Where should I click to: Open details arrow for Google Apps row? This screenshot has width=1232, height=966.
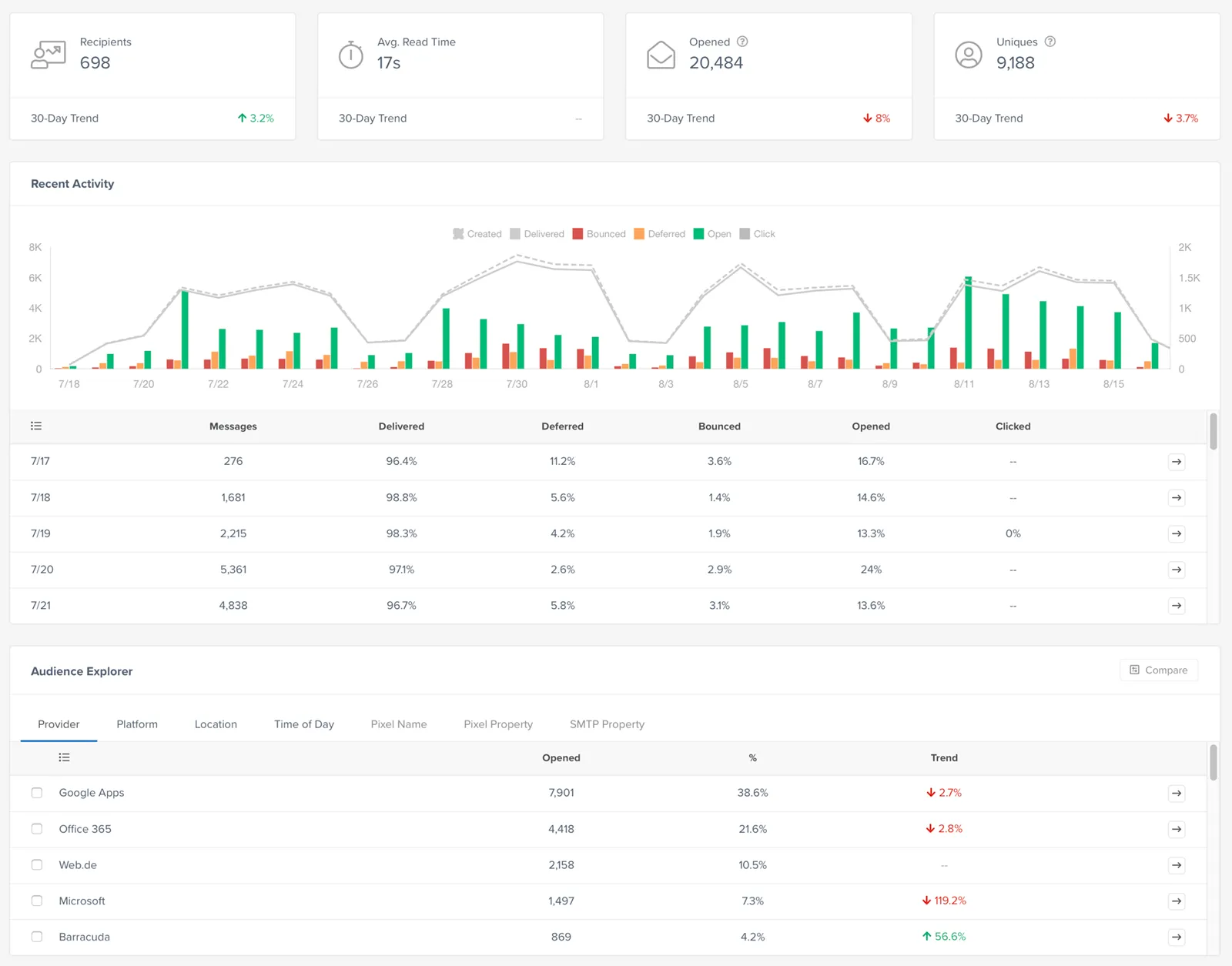(x=1177, y=793)
